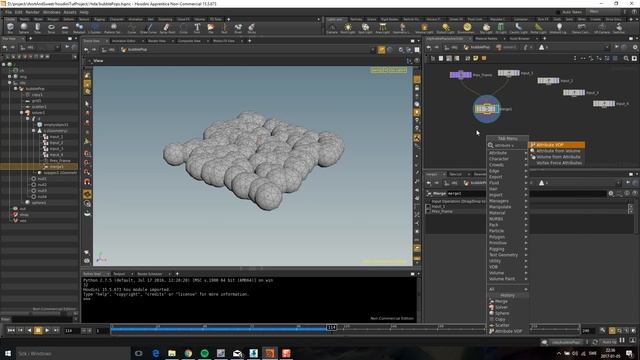The image size is (640, 360).
Task: Select the Point Light shelf tool
Action: (x=348, y=28)
